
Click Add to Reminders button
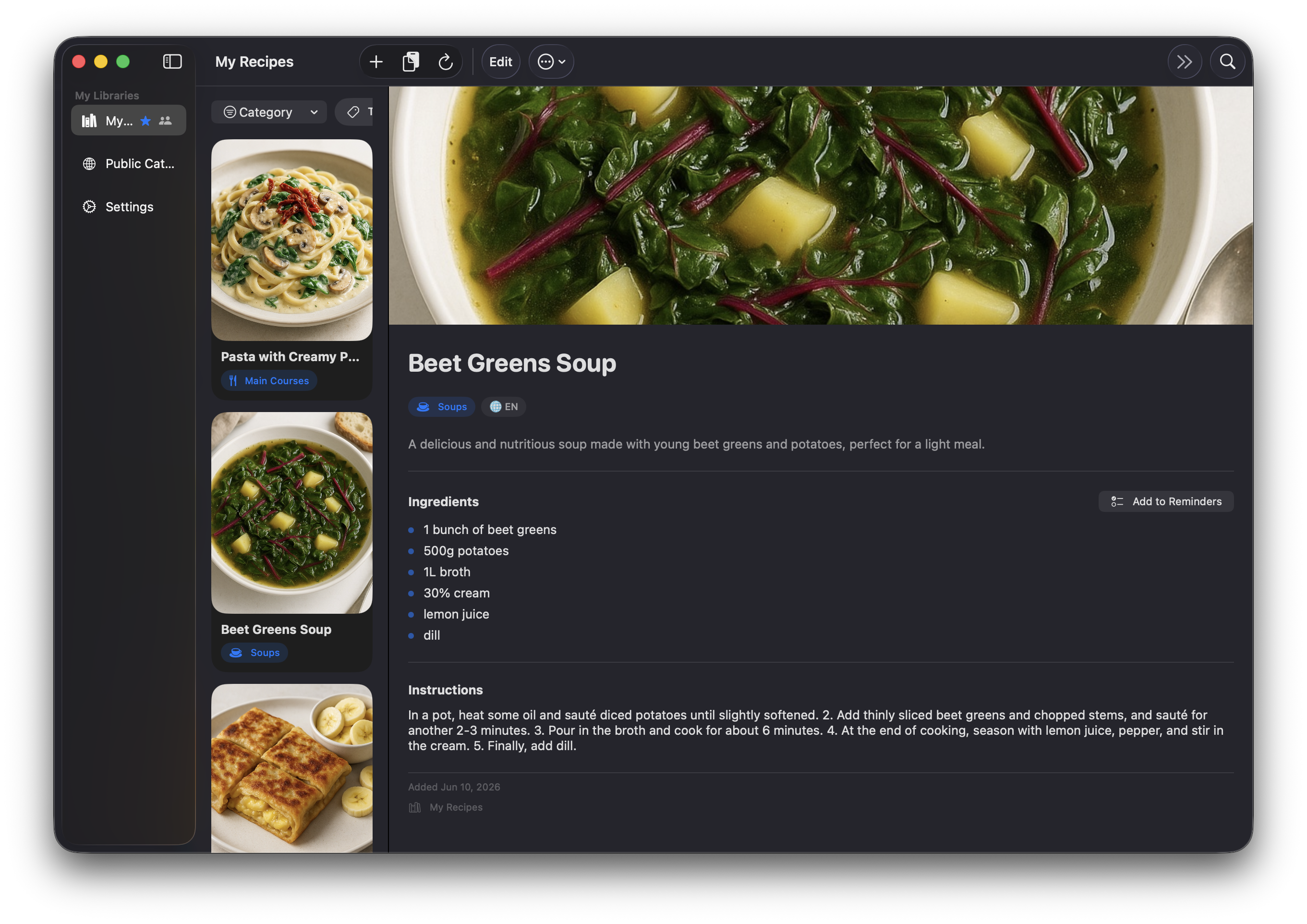[1166, 501]
